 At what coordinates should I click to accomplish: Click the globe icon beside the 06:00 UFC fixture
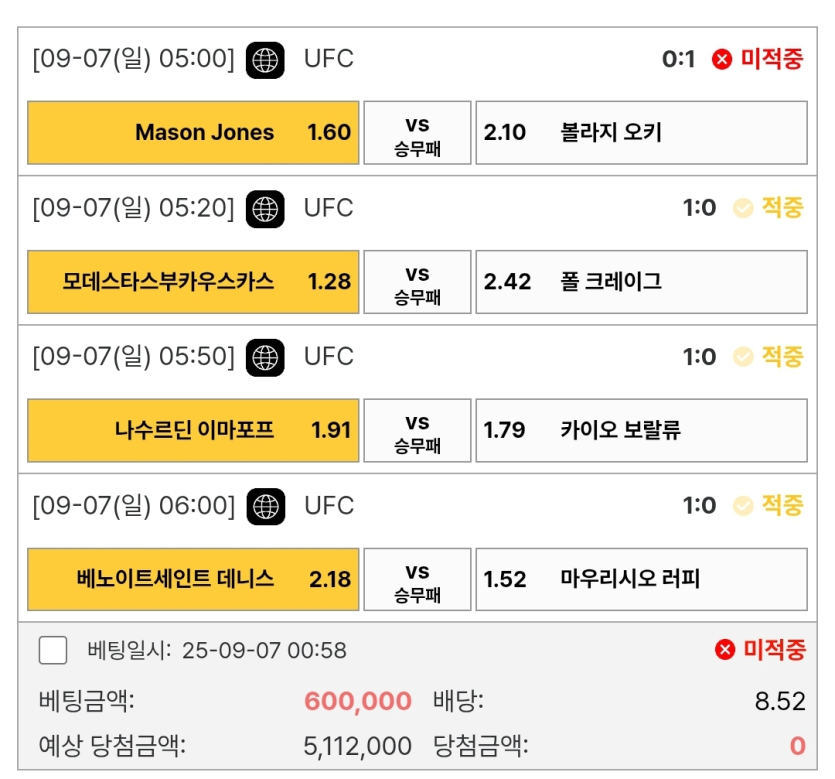[x=267, y=505]
